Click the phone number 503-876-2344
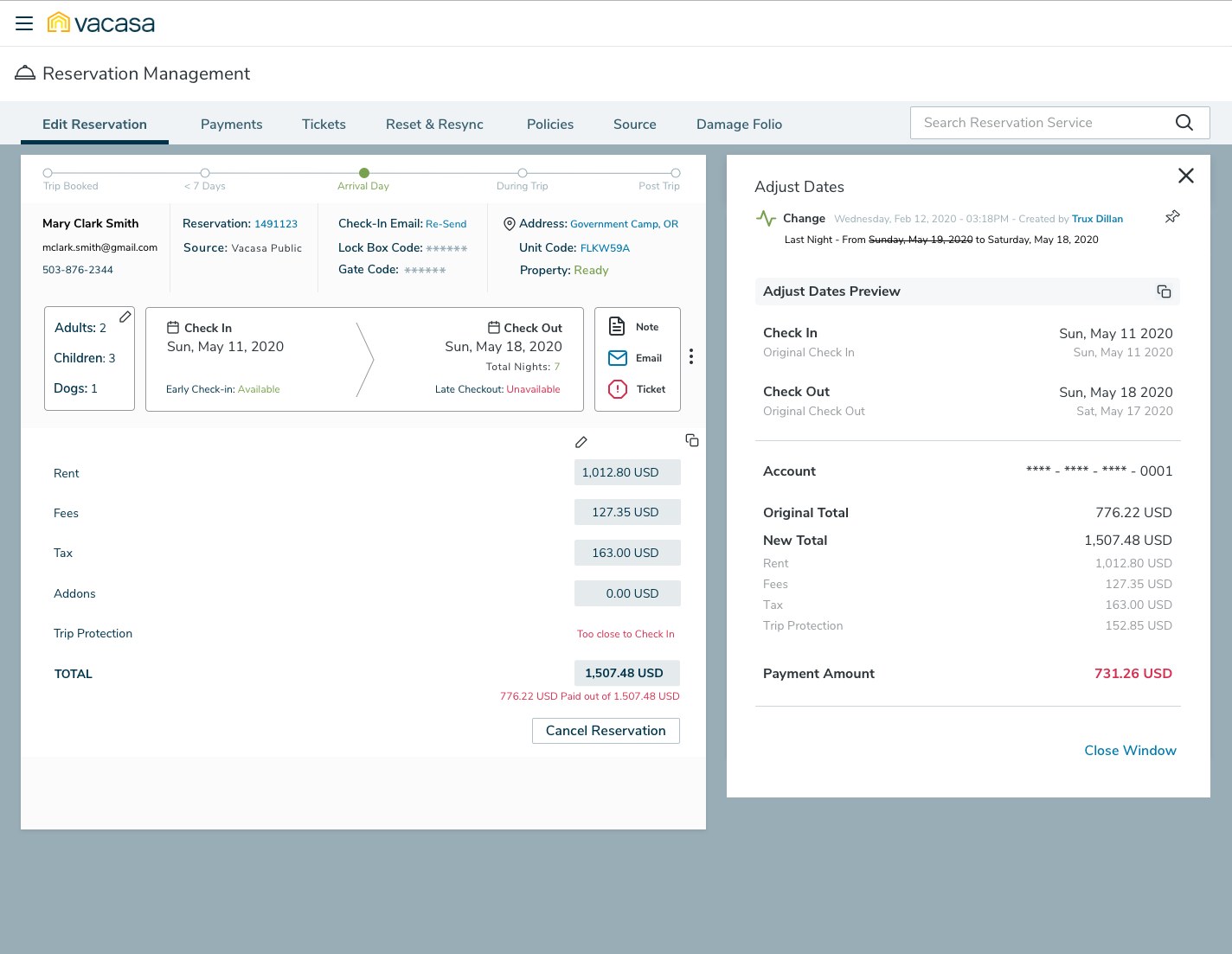The image size is (1232, 954). (78, 270)
